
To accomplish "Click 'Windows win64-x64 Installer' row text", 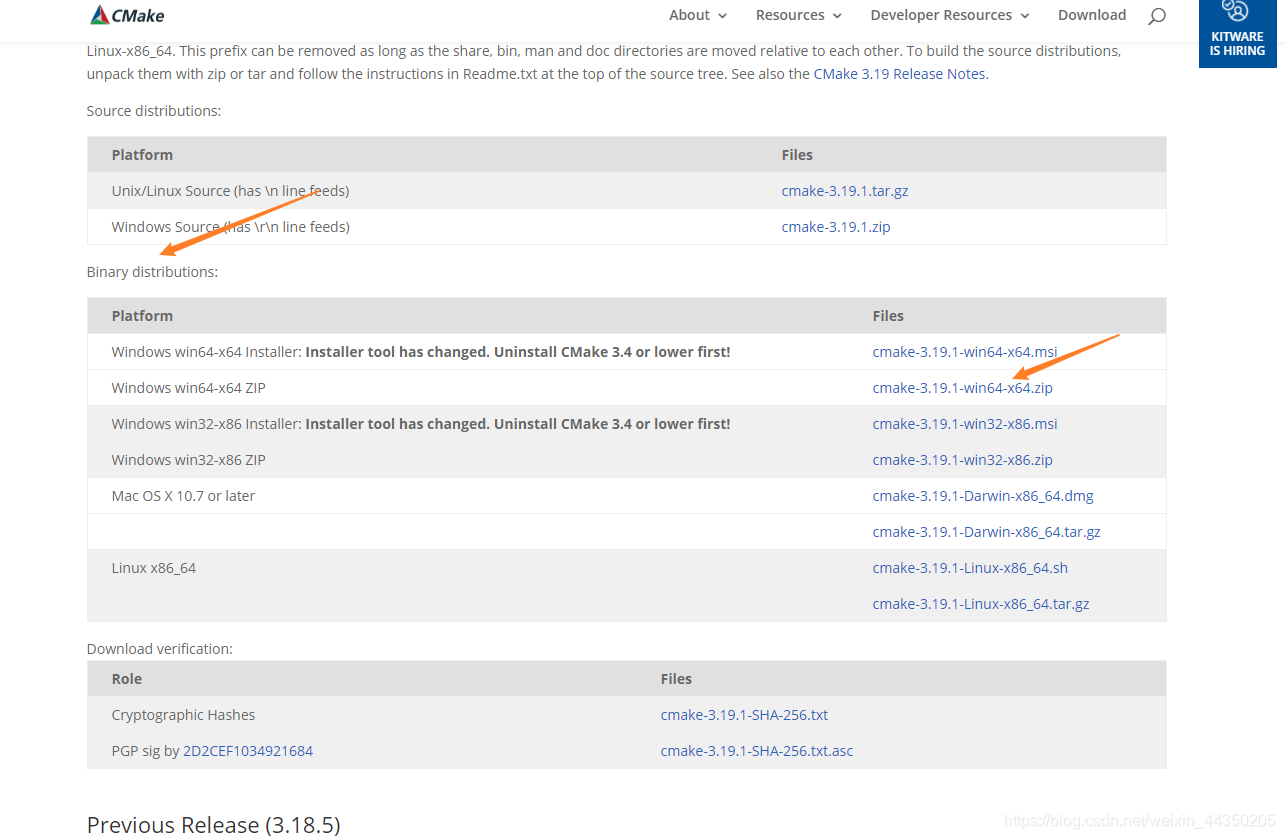I will pos(421,352).
